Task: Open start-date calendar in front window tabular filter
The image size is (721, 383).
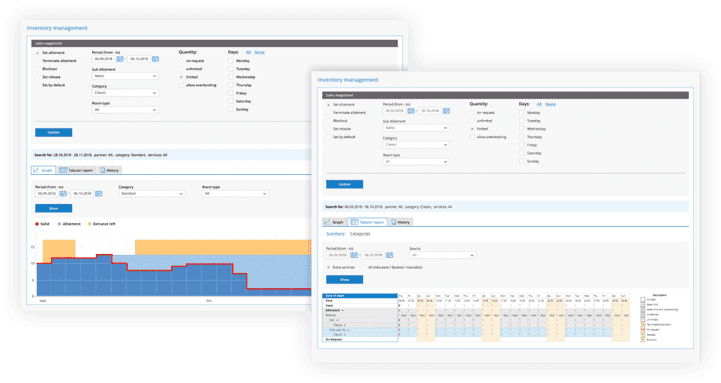Action: 354,255
